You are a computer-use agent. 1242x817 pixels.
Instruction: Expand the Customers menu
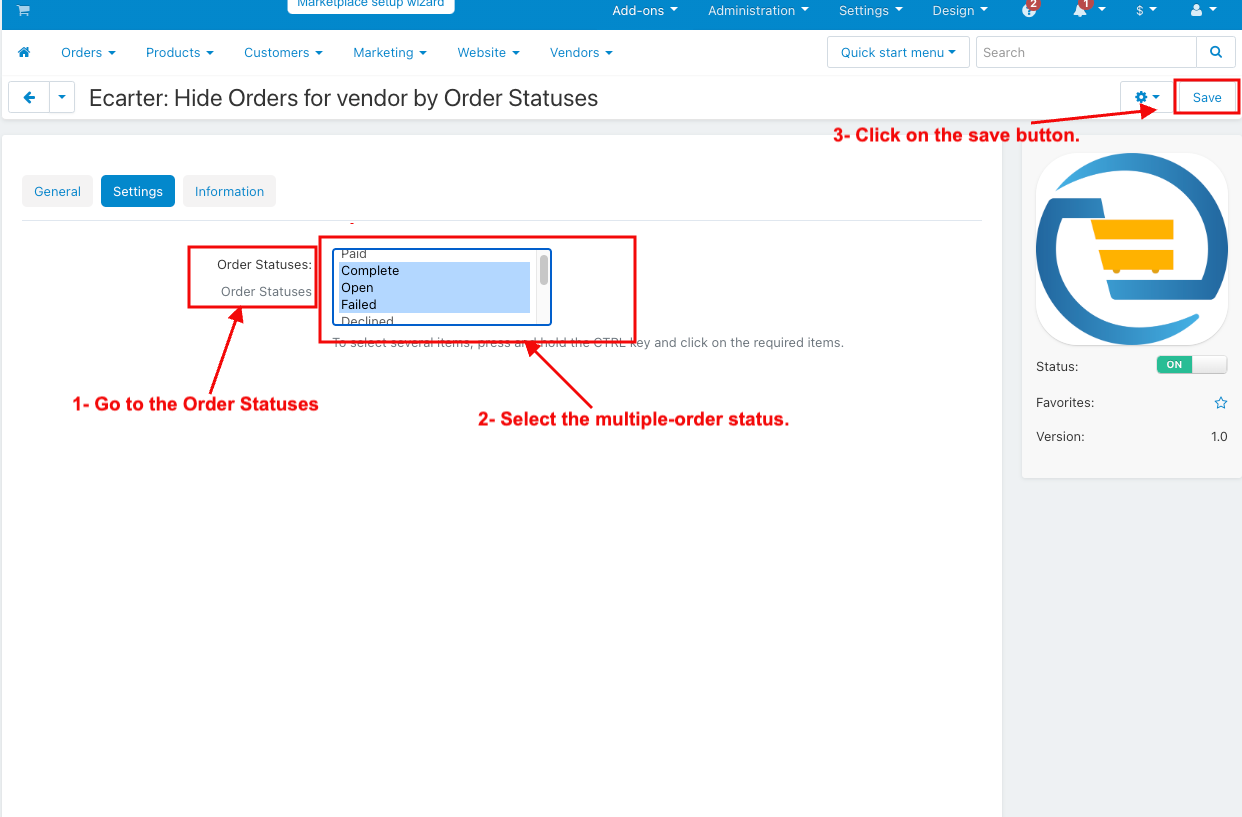[283, 52]
